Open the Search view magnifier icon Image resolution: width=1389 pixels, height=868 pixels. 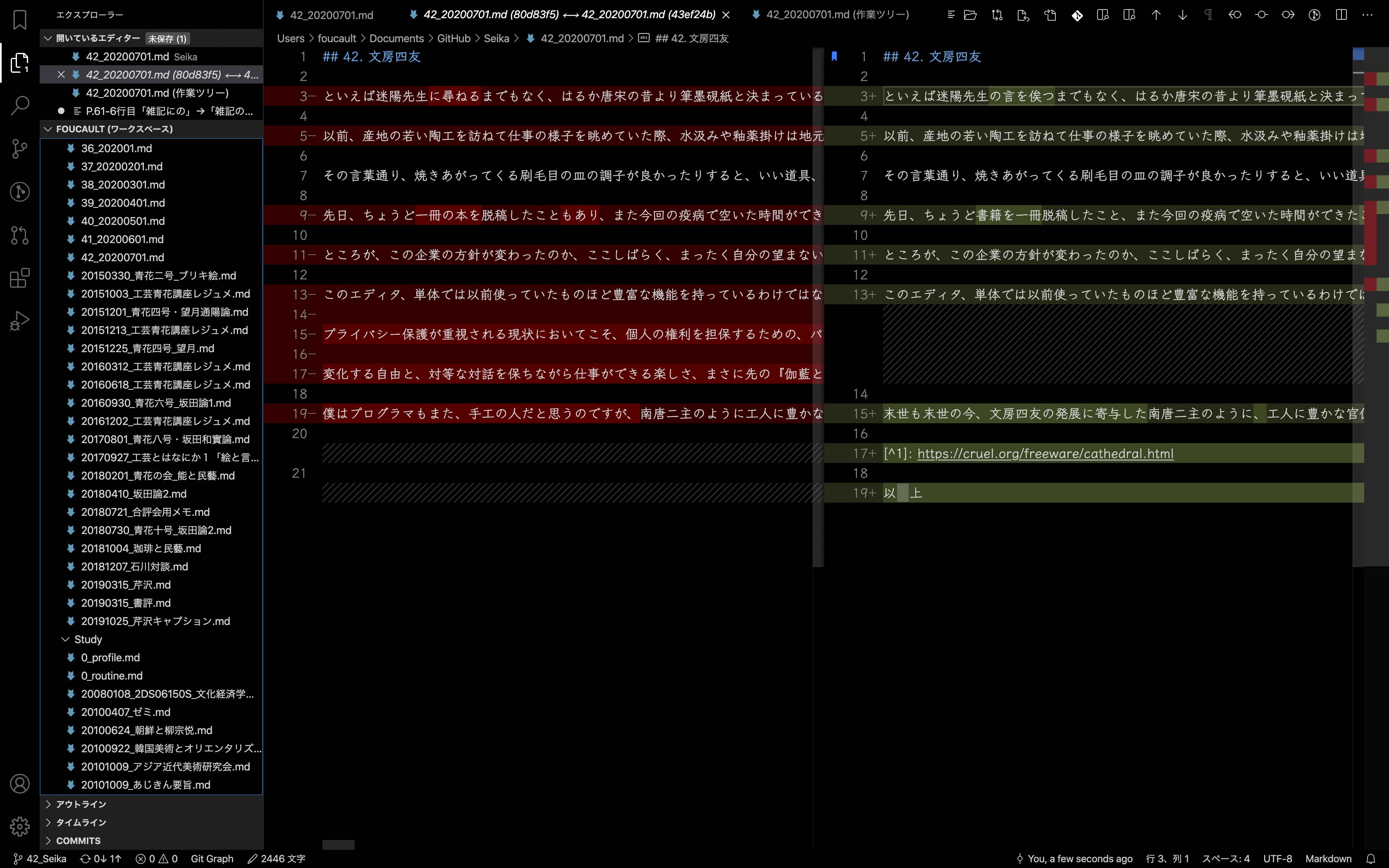[x=19, y=106]
